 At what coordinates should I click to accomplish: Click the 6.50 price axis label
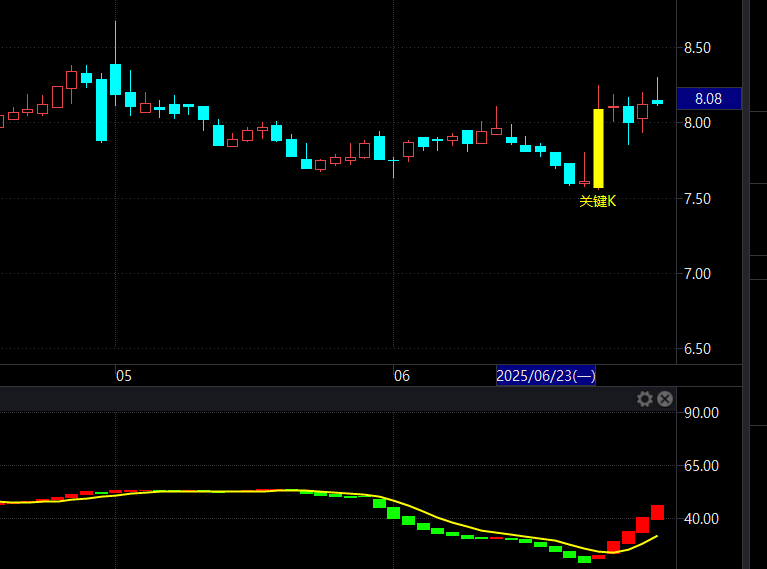[697, 348]
